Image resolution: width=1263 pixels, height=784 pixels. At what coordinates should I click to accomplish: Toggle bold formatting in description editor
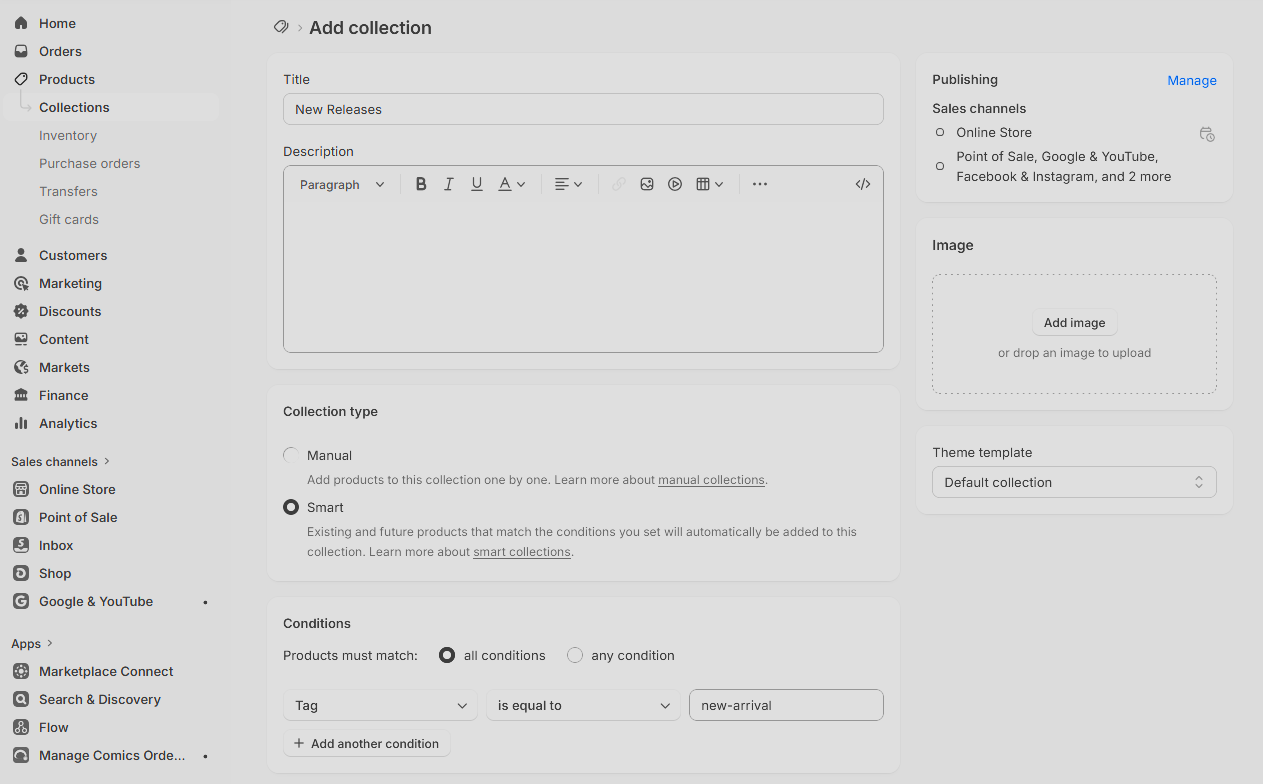(421, 184)
